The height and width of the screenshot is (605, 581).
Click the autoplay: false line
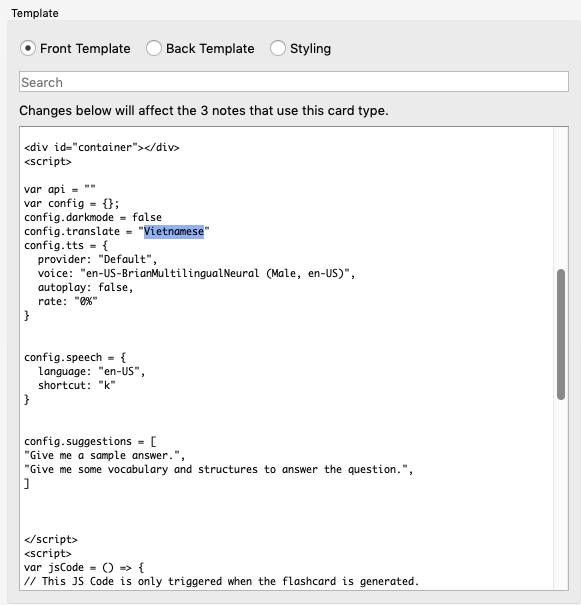click(x=86, y=287)
